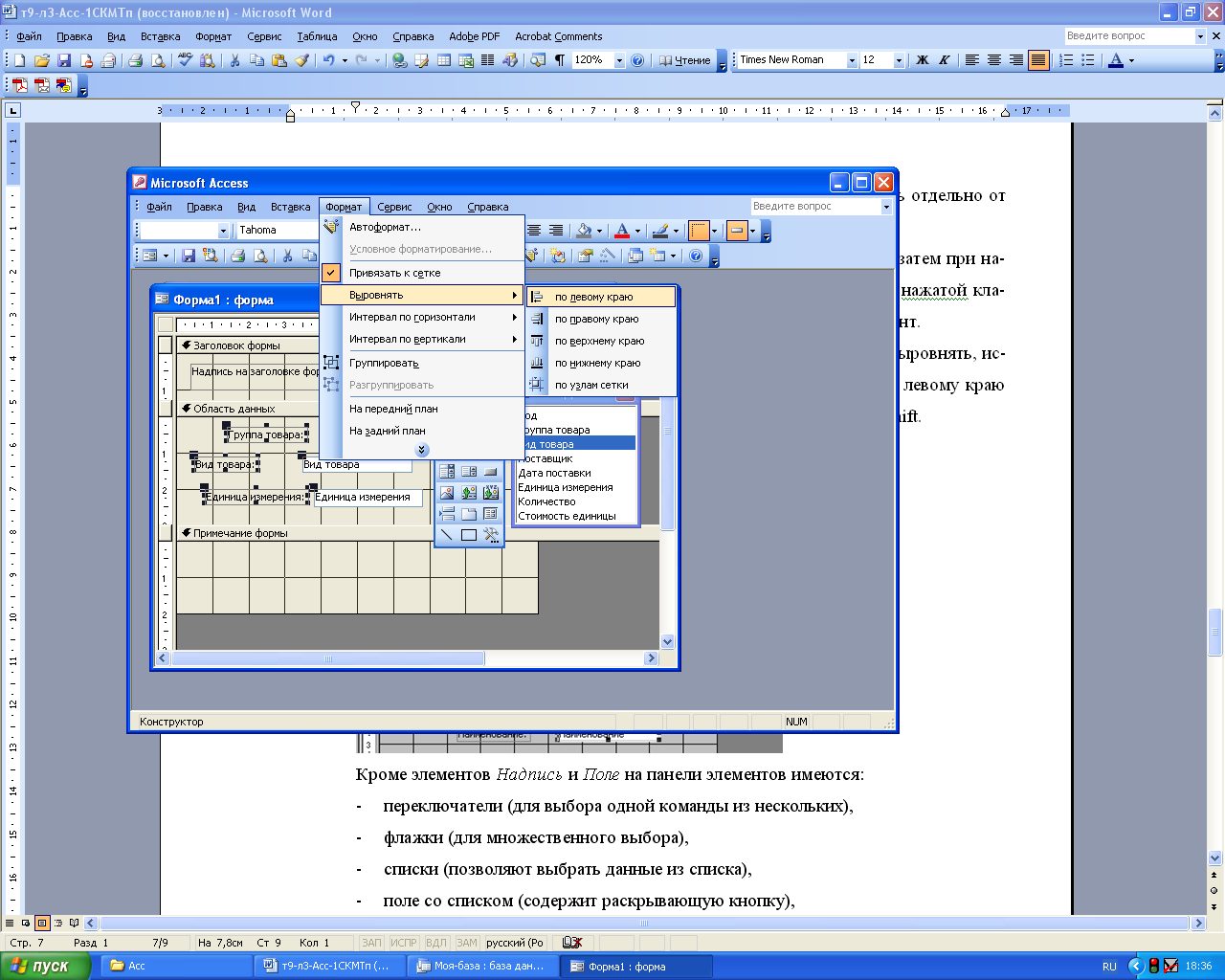This screenshot has height=980, width=1225.
Task: Open the Acrobat Comments menu
Action: [559, 36]
